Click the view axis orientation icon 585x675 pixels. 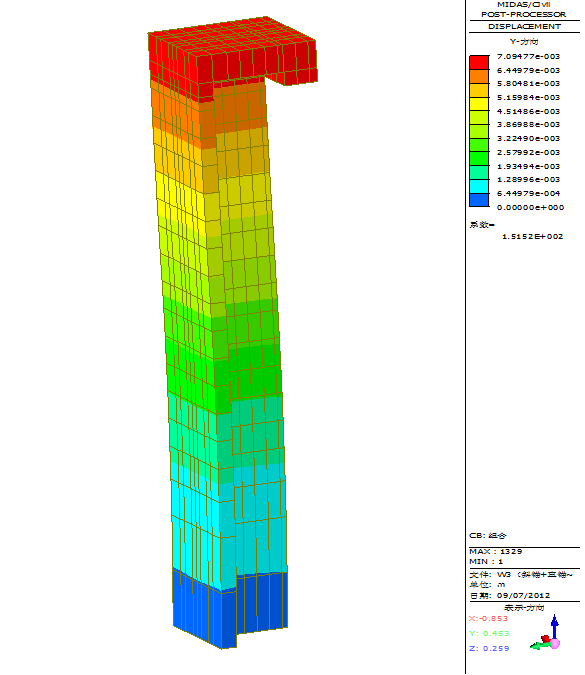pyautogui.click(x=545, y=632)
